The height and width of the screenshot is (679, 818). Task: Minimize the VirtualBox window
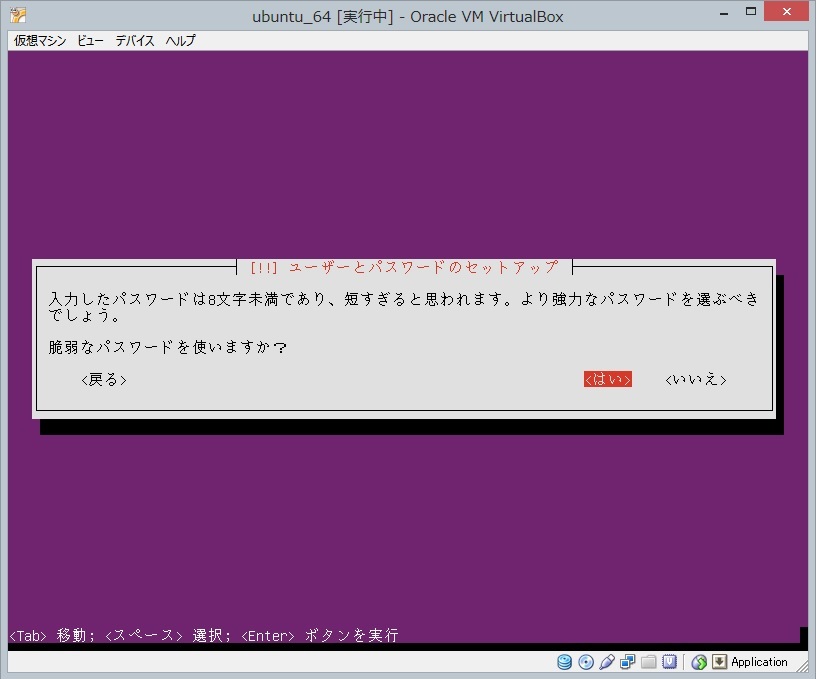pos(724,14)
